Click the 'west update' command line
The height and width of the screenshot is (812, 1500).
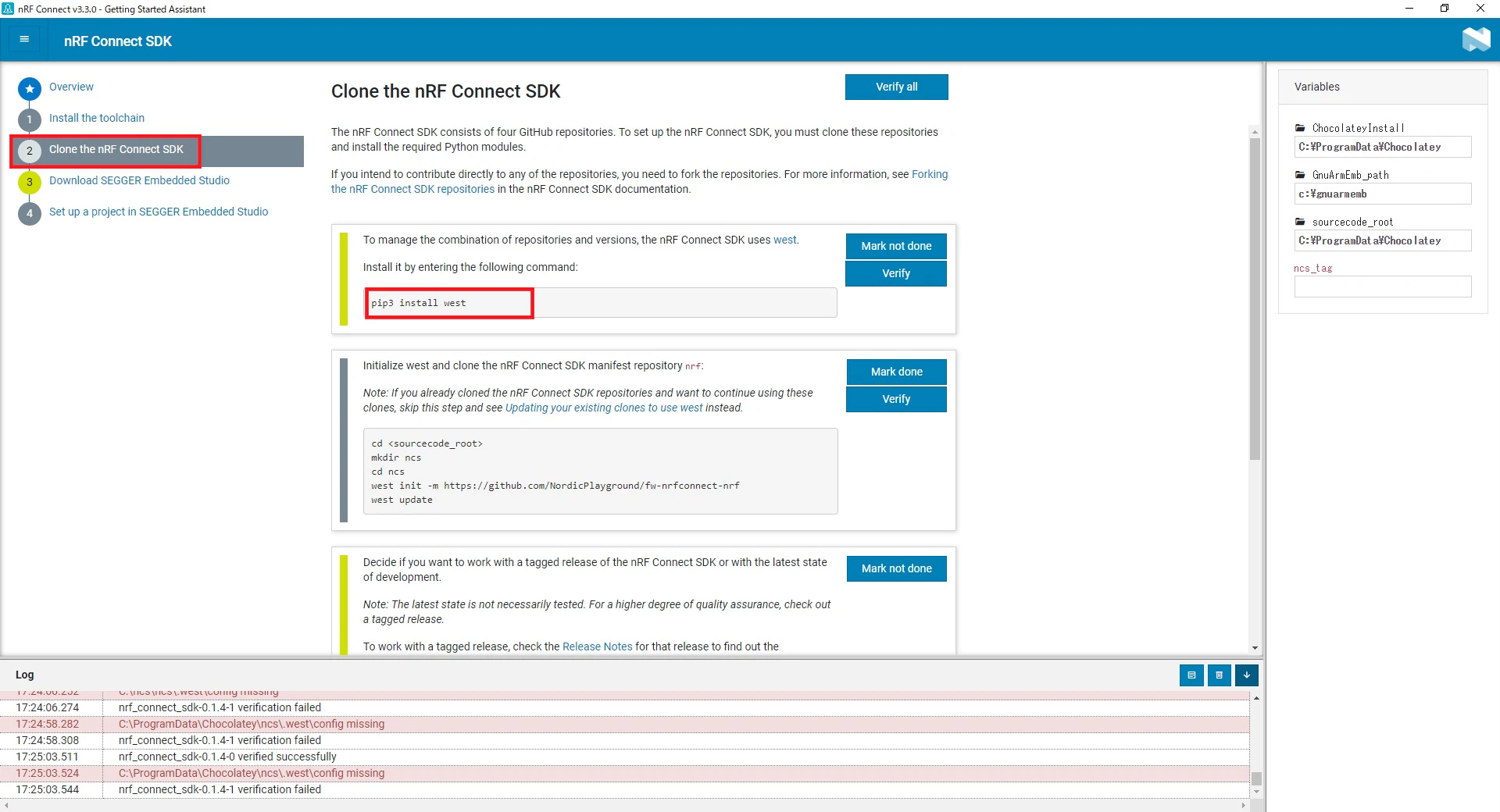click(x=402, y=500)
